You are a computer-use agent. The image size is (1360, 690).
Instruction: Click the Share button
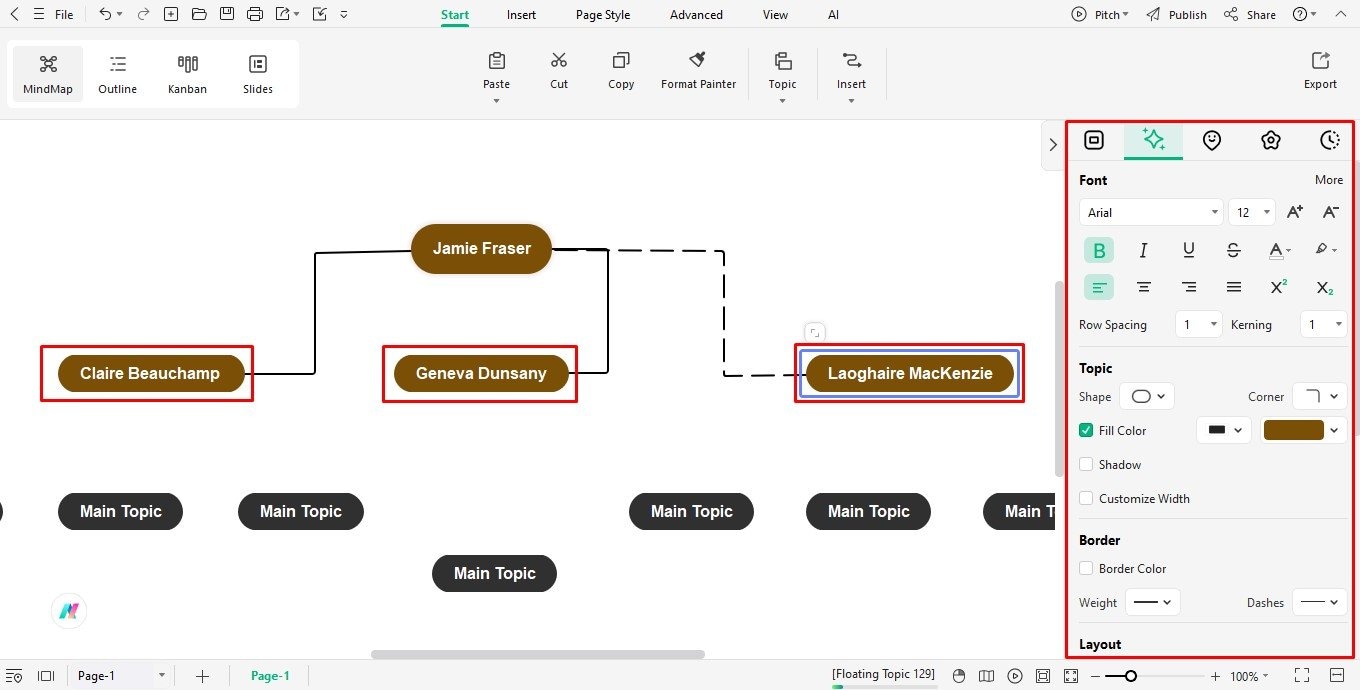coord(1250,15)
